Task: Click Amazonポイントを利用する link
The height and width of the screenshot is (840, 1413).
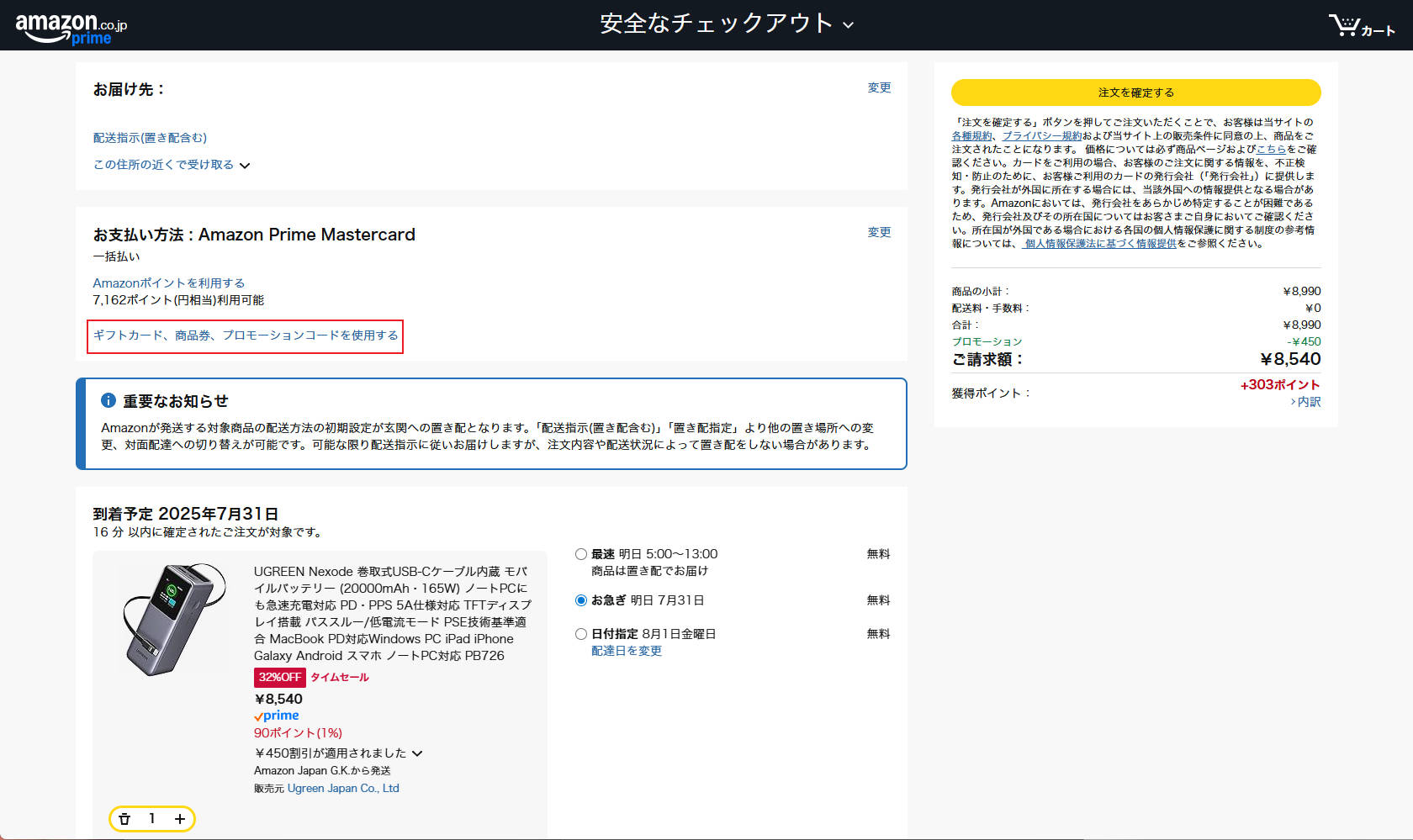Action: (x=168, y=283)
